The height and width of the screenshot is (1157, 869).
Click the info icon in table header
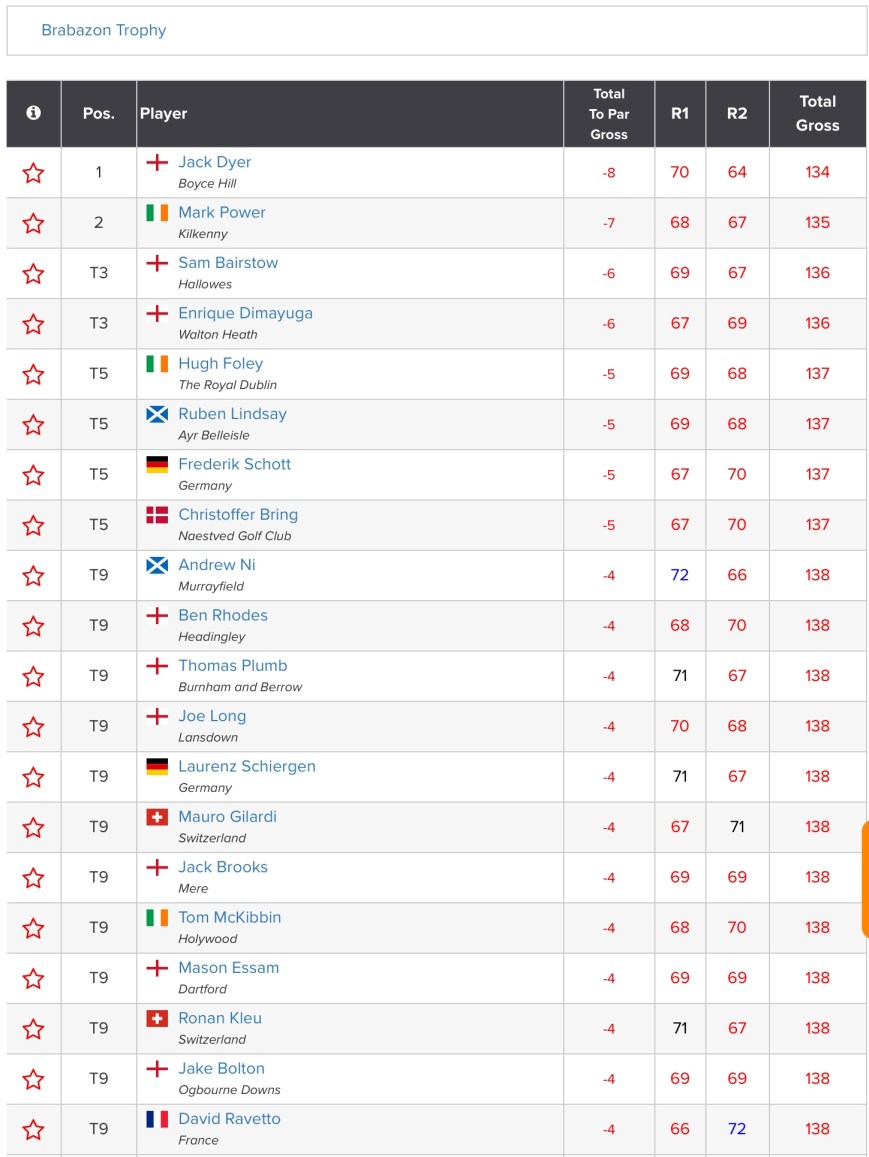[33, 113]
